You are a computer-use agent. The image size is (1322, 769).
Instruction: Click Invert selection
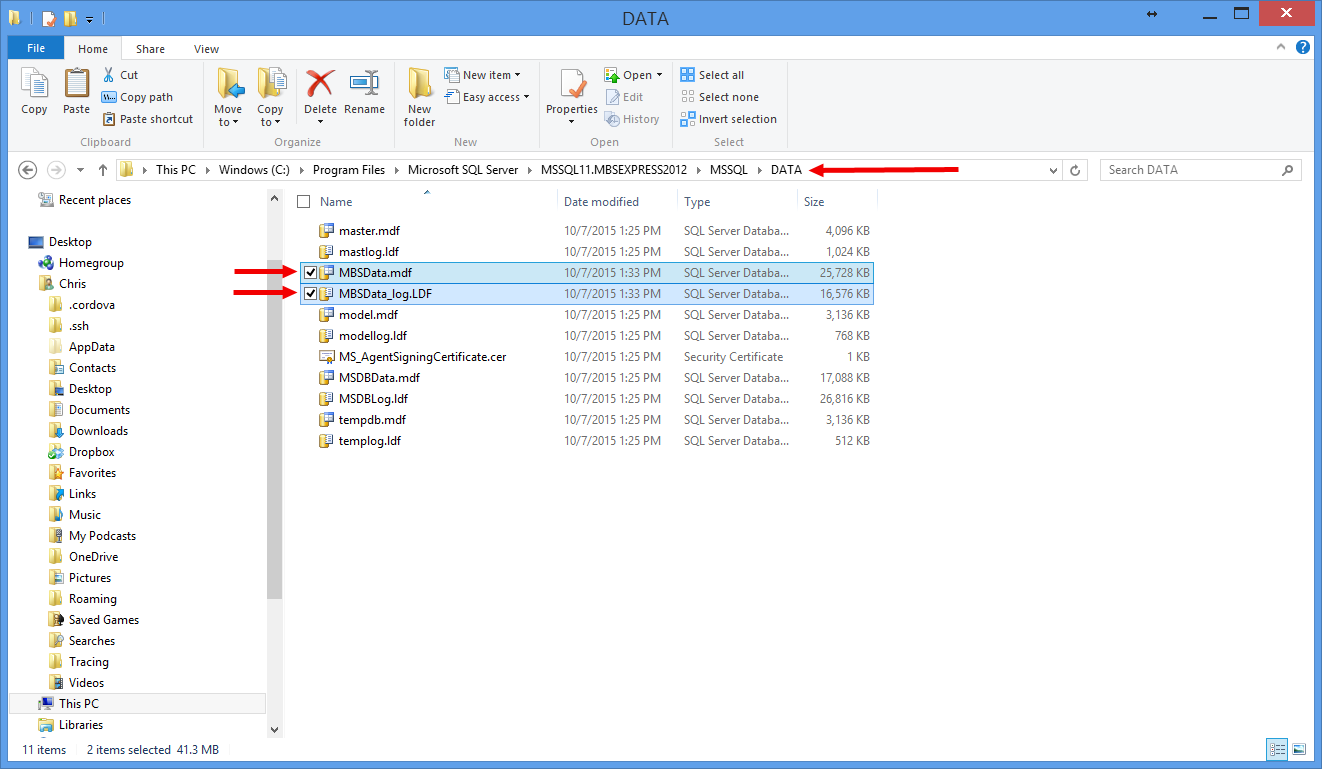pos(728,119)
